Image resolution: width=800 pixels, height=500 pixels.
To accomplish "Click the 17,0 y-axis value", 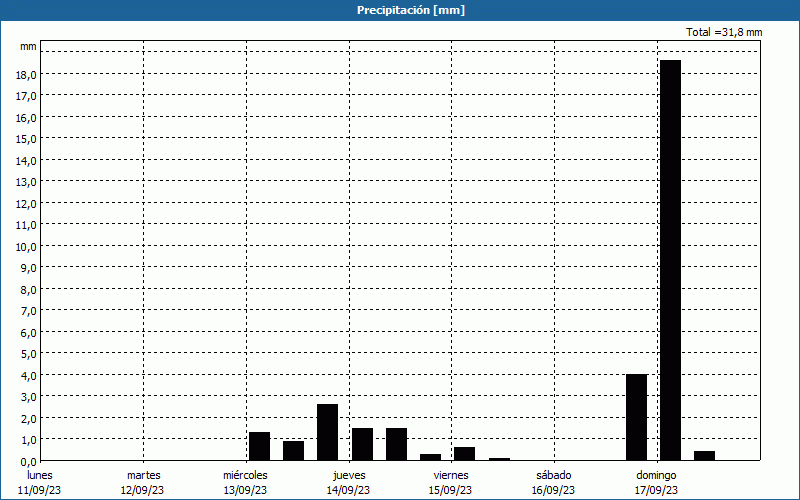I will tap(26, 96).
